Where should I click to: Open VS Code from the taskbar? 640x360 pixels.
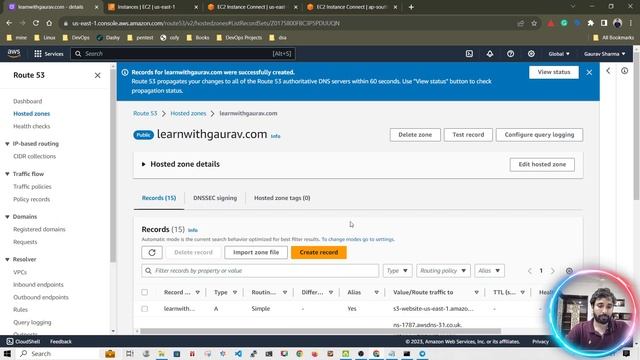[238, 353]
